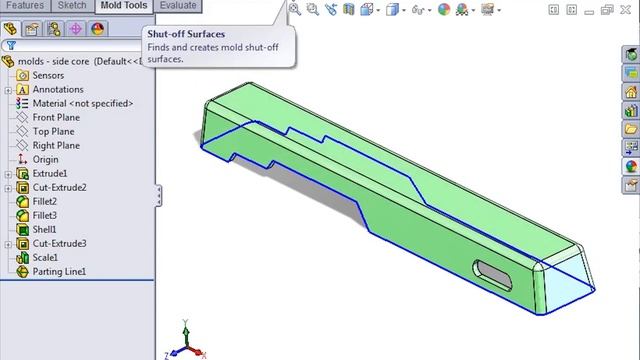Click the Zoom to Fit icon
This screenshot has width=640, height=360.
click(295, 9)
